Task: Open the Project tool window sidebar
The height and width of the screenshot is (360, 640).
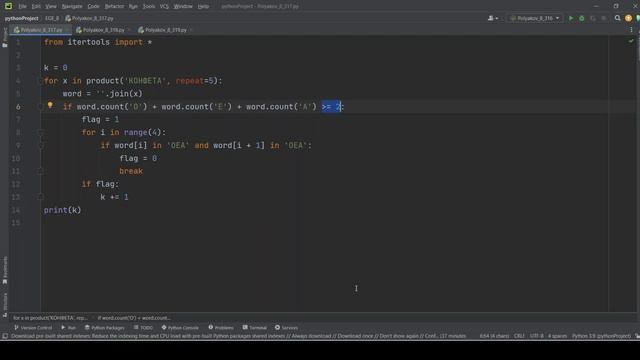Action: click(x=4, y=37)
